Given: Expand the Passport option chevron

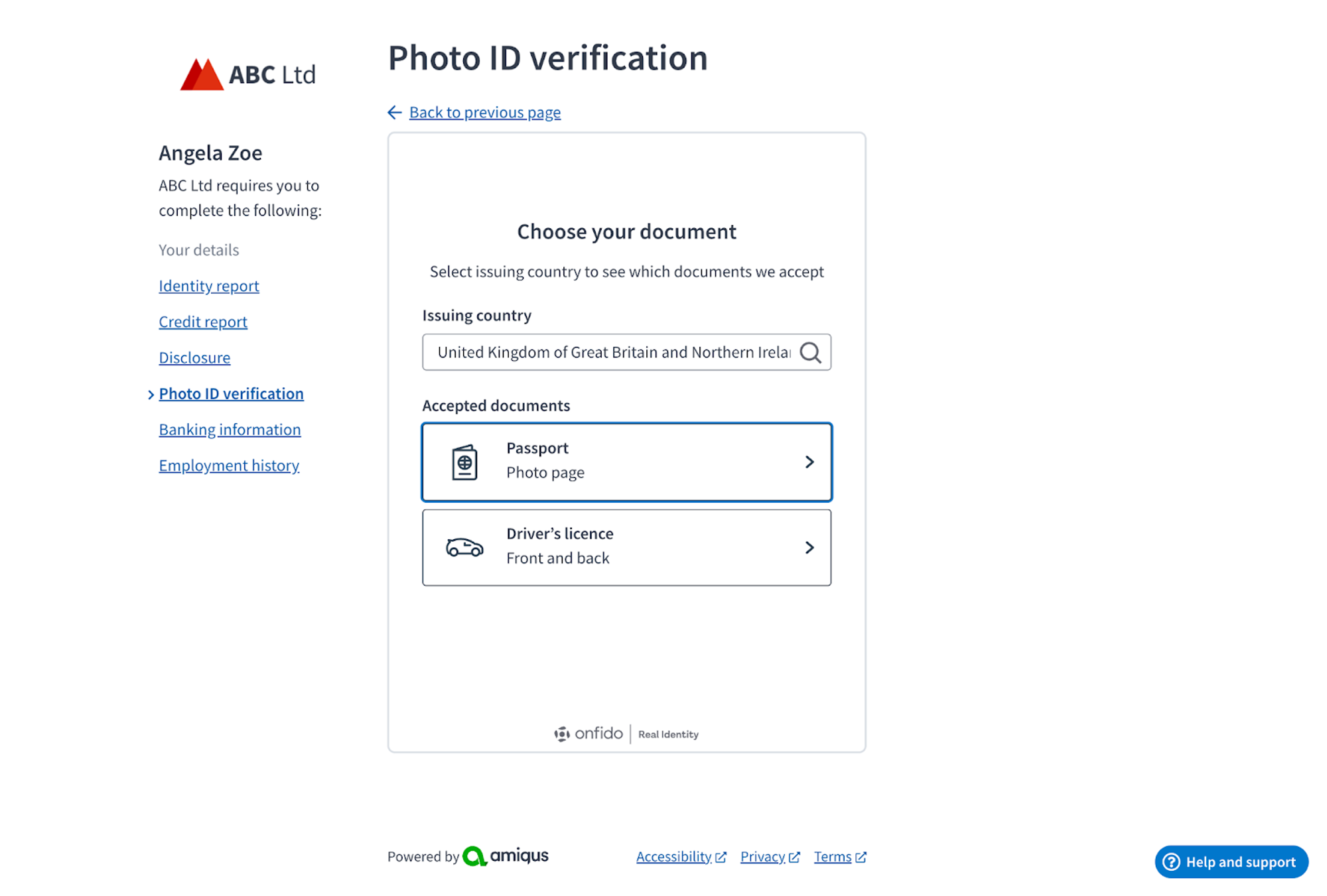Looking at the screenshot, I should (809, 462).
